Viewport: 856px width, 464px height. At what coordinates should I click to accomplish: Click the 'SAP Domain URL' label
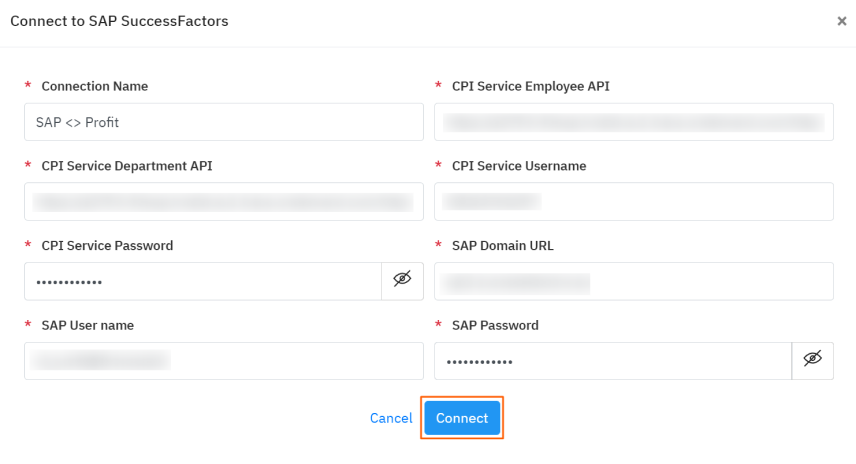click(x=503, y=246)
